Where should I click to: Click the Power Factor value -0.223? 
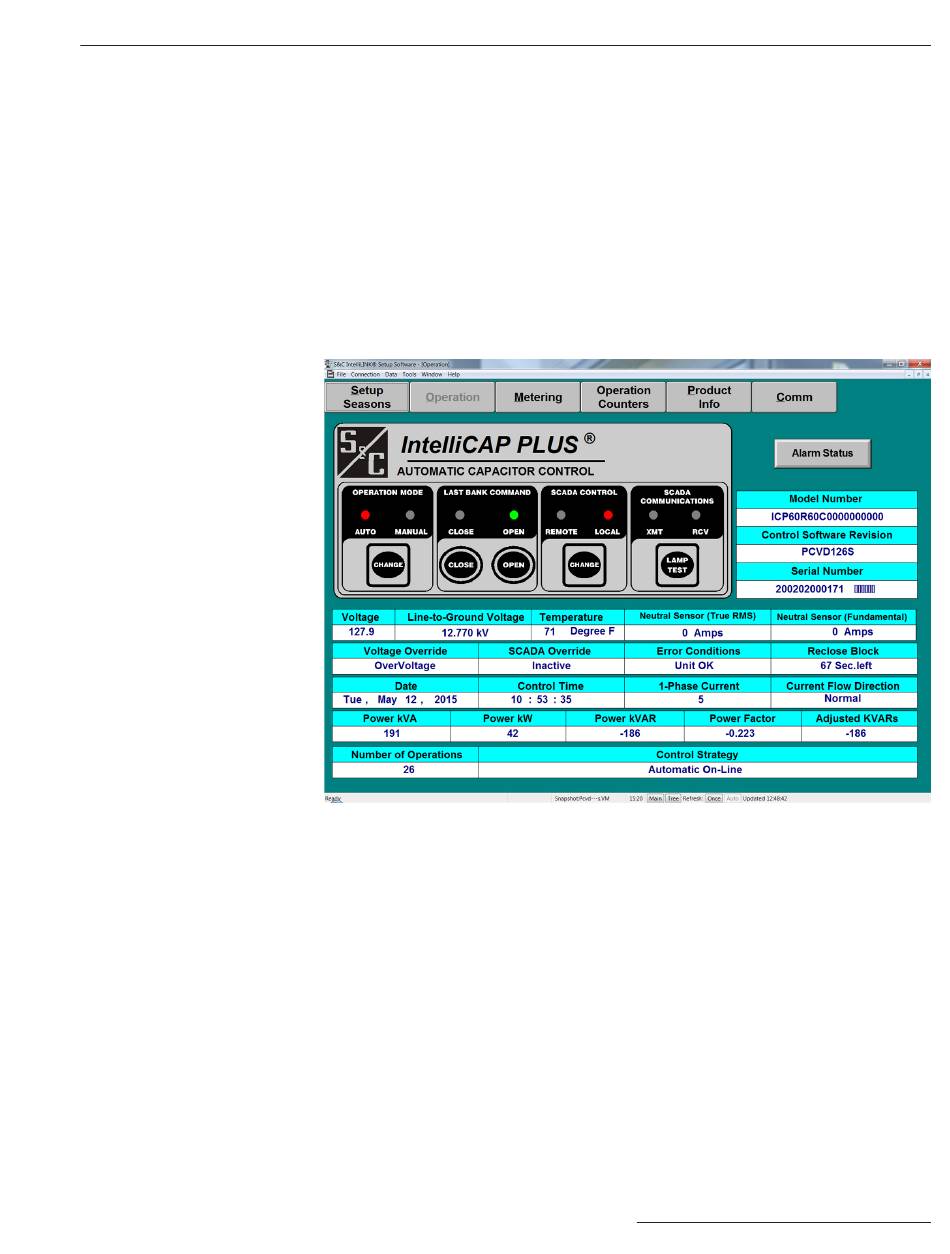click(742, 733)
